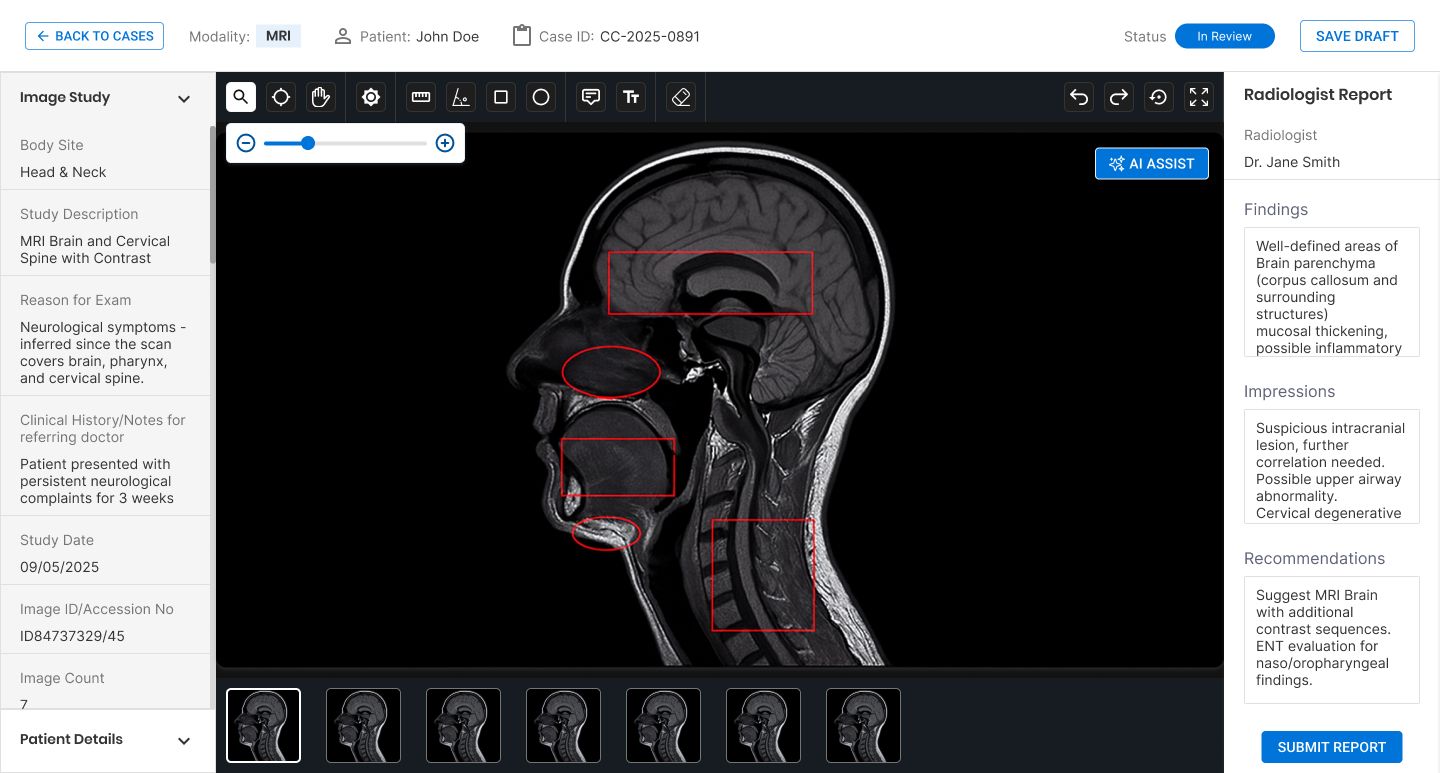
Task: Open brightness and contrast adjustment
Action: point(370,97)
